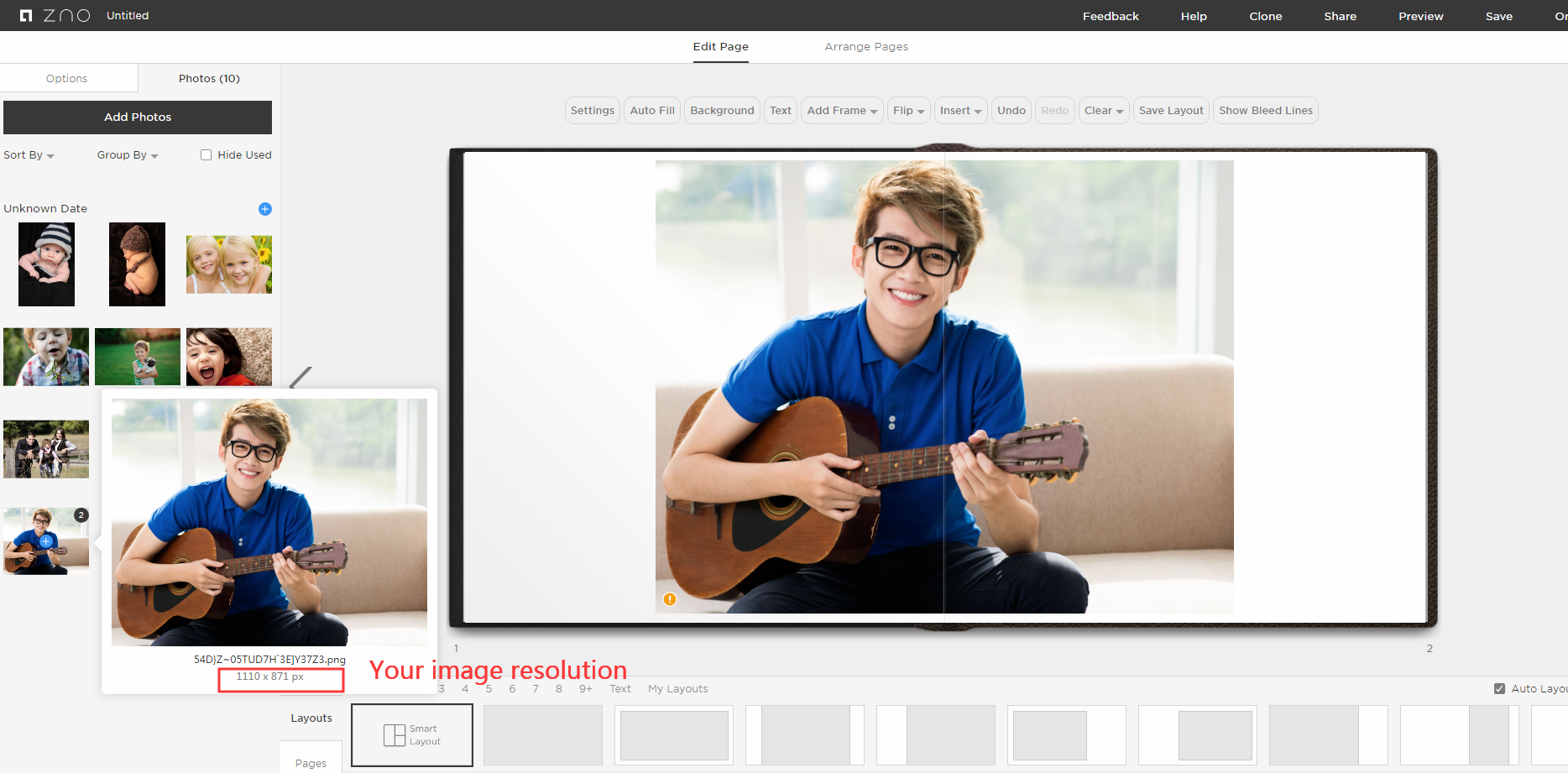This screenshot has width=1568, height=773.
Task: Click the Undo button
Action: pos(1011,111)
